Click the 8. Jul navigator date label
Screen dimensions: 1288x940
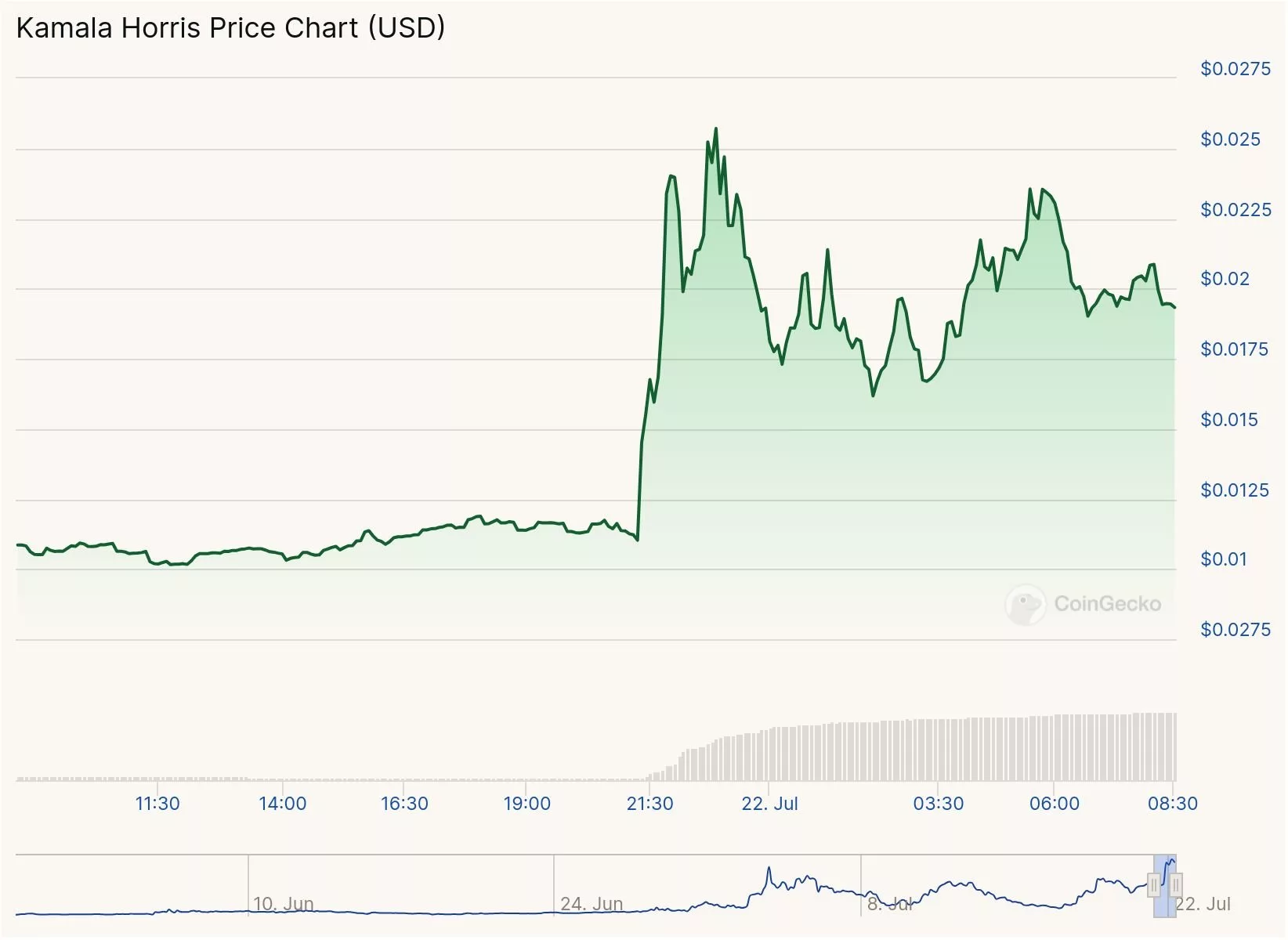(x=890, y=904)
